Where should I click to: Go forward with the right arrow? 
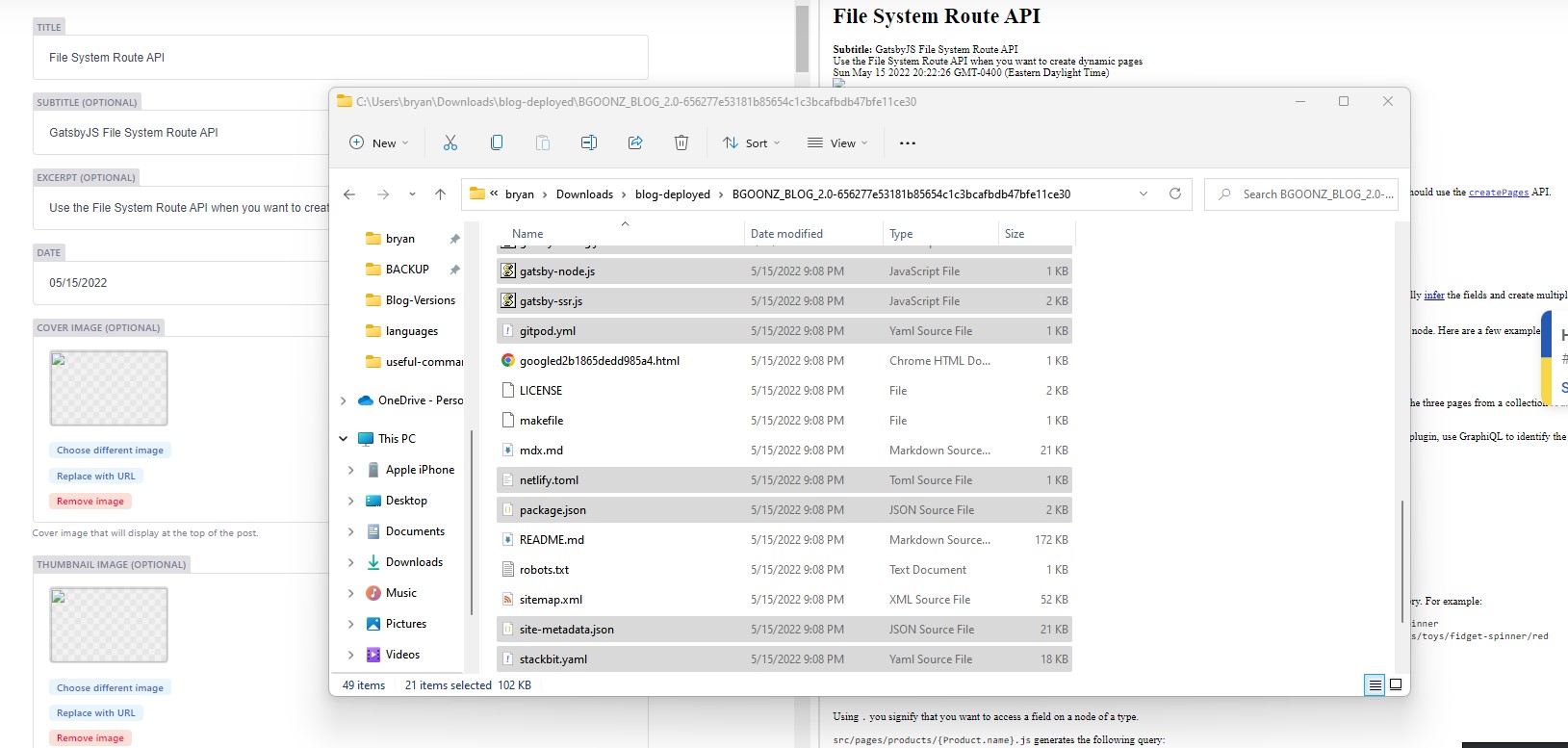coord(383,194)
